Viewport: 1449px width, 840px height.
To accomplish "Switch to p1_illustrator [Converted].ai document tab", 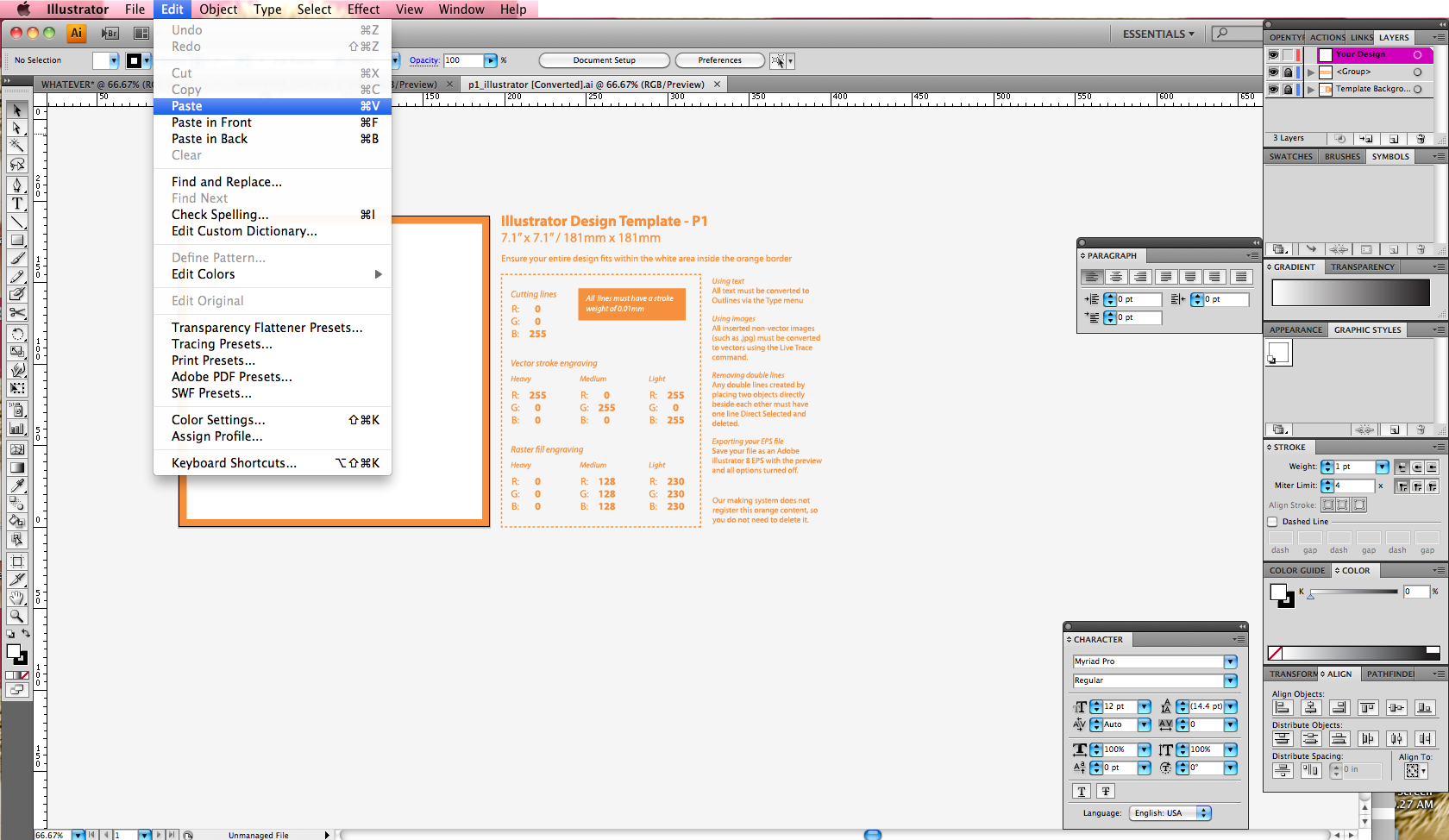I will (x=586, y=85).
